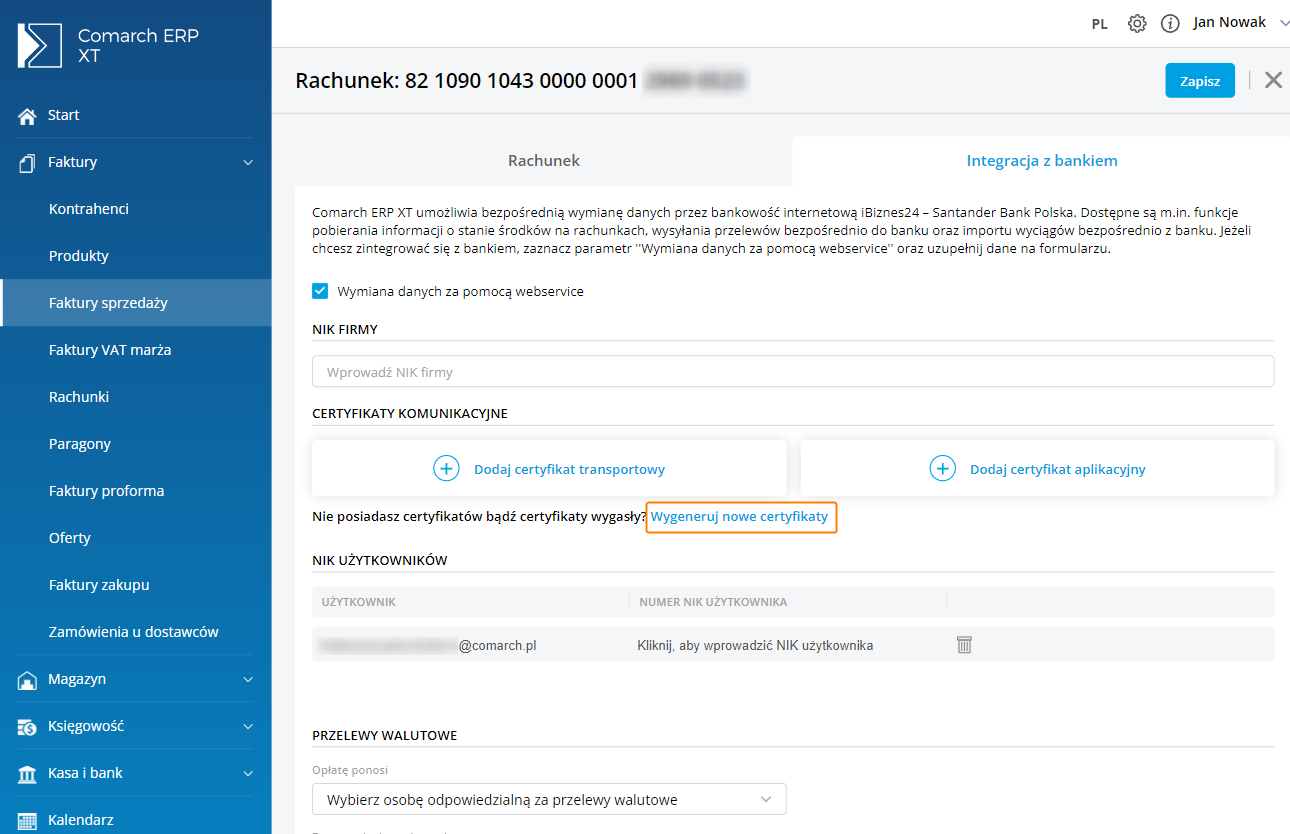The width and height of the screenshot is (1290, 834).
Task: Click the plus icon for application certificate
Action: (x=942, y=469)
